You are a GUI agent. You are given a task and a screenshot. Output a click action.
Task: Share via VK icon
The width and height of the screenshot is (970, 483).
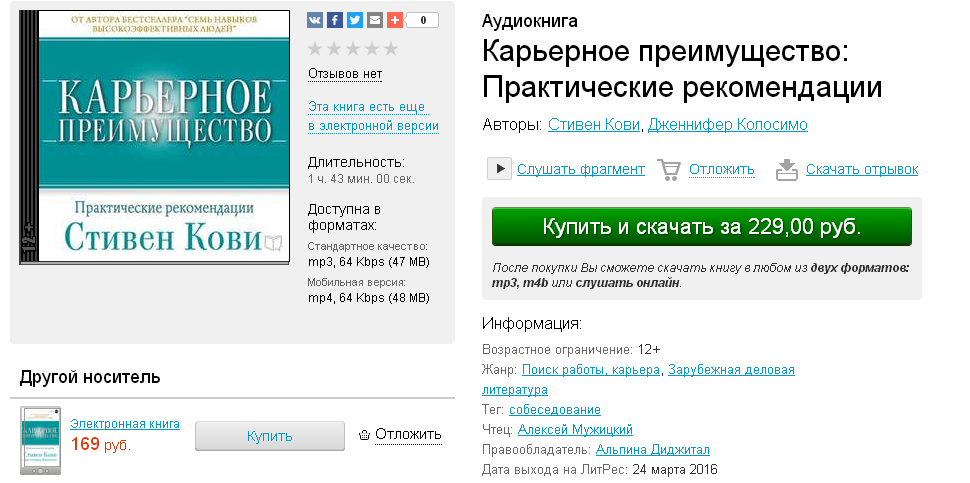[315, 20]
